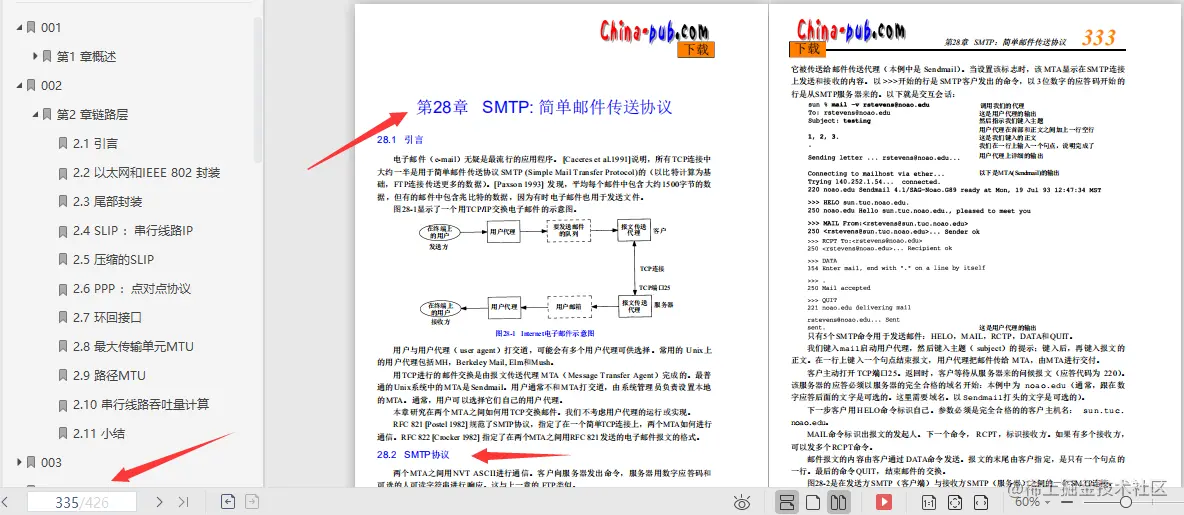Open bookmark 2.10 串行线路吞吐量计算
This screenshot has width=1184, height=515.
click(x=141, y=404)
